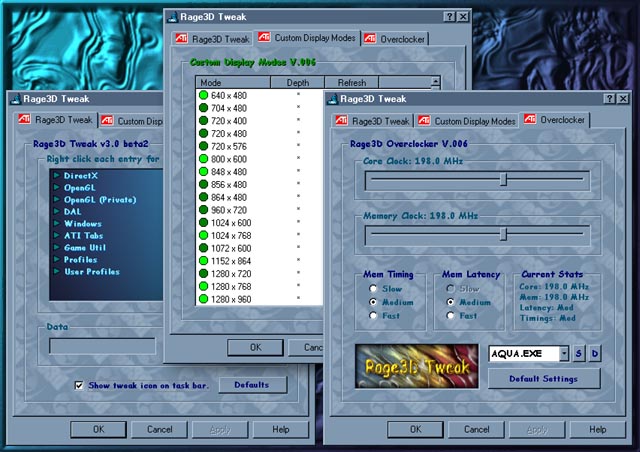The height and width of the screenshot is (452, 640).
Task: Select Medium under Mem Timing
Action: pos(373,302)
